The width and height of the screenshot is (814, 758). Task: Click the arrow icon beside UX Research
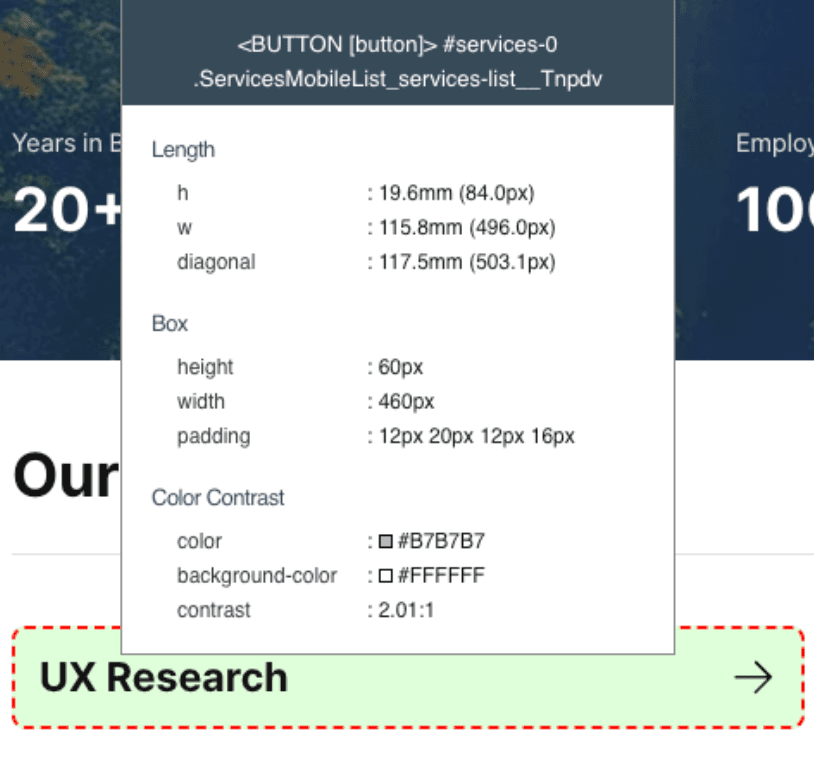(x=753, y=677)
